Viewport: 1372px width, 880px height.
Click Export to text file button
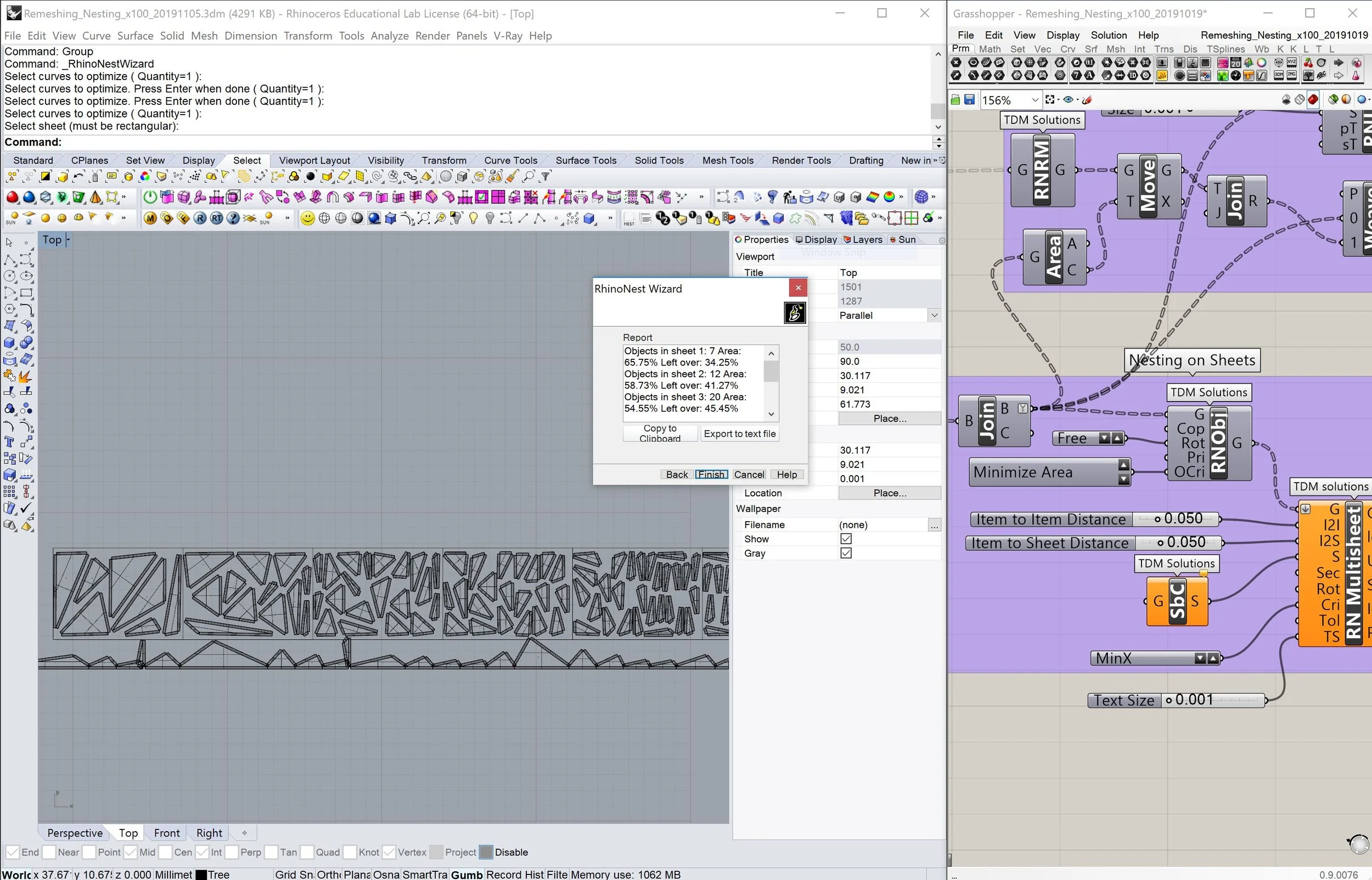(x=739, y=434)
